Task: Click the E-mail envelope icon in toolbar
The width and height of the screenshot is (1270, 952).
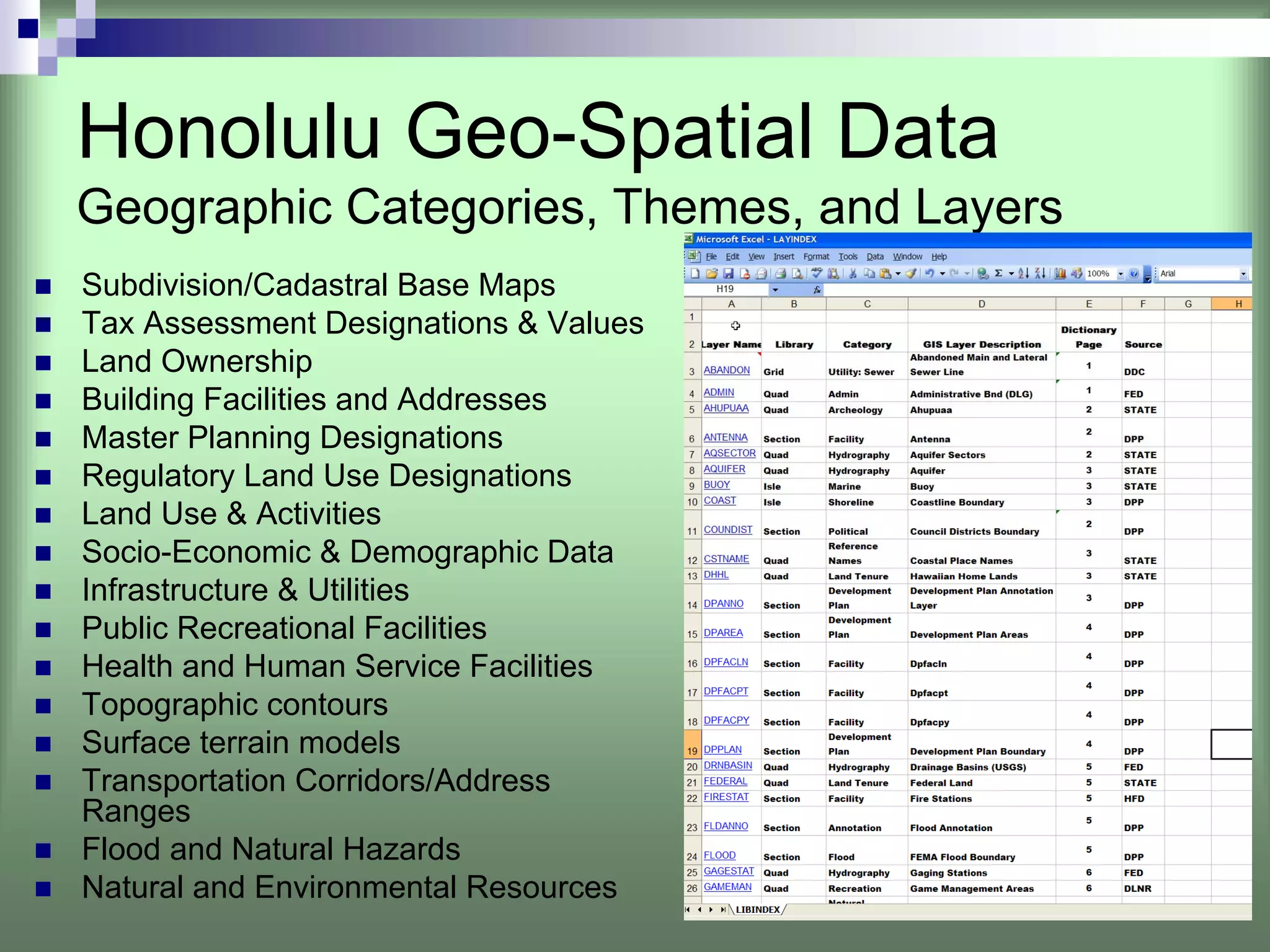Action: [761, 273]
